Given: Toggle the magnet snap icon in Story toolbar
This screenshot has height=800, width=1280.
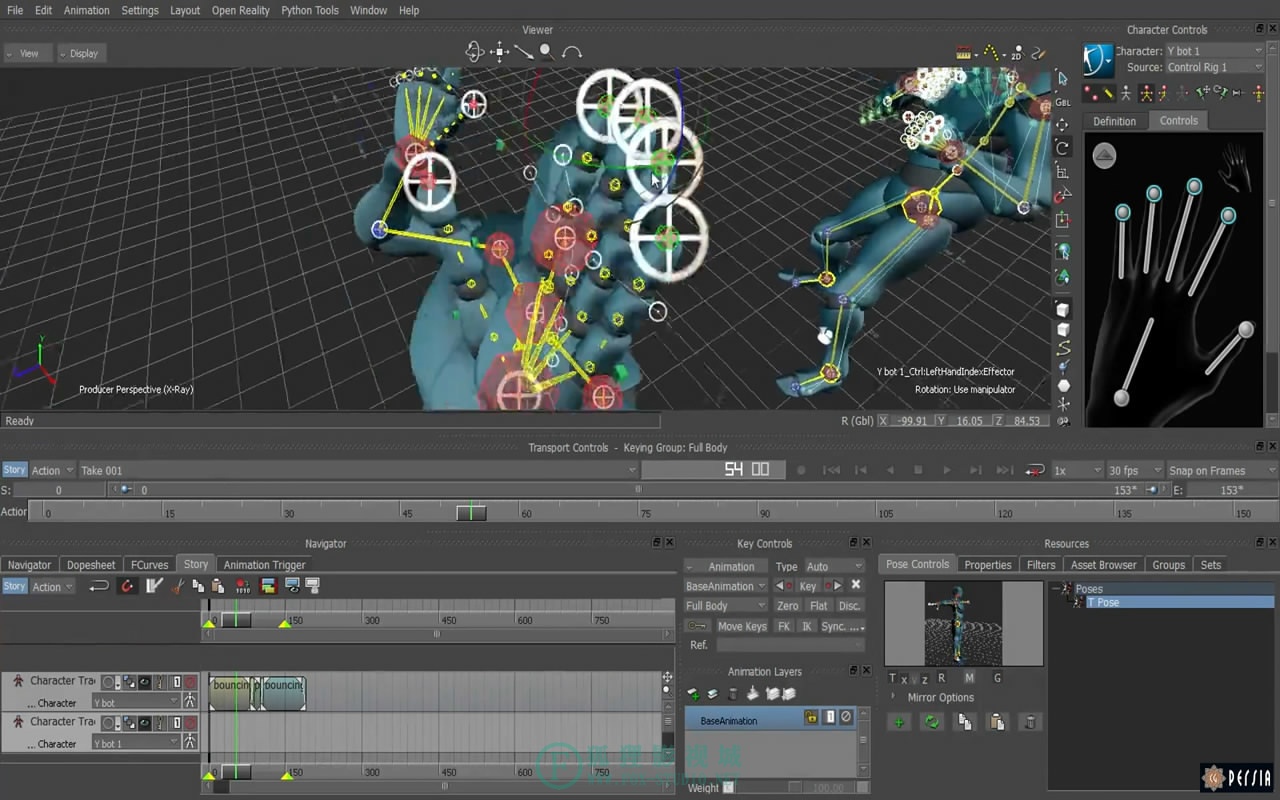Looking at the screenshot, I should (127, 586).
